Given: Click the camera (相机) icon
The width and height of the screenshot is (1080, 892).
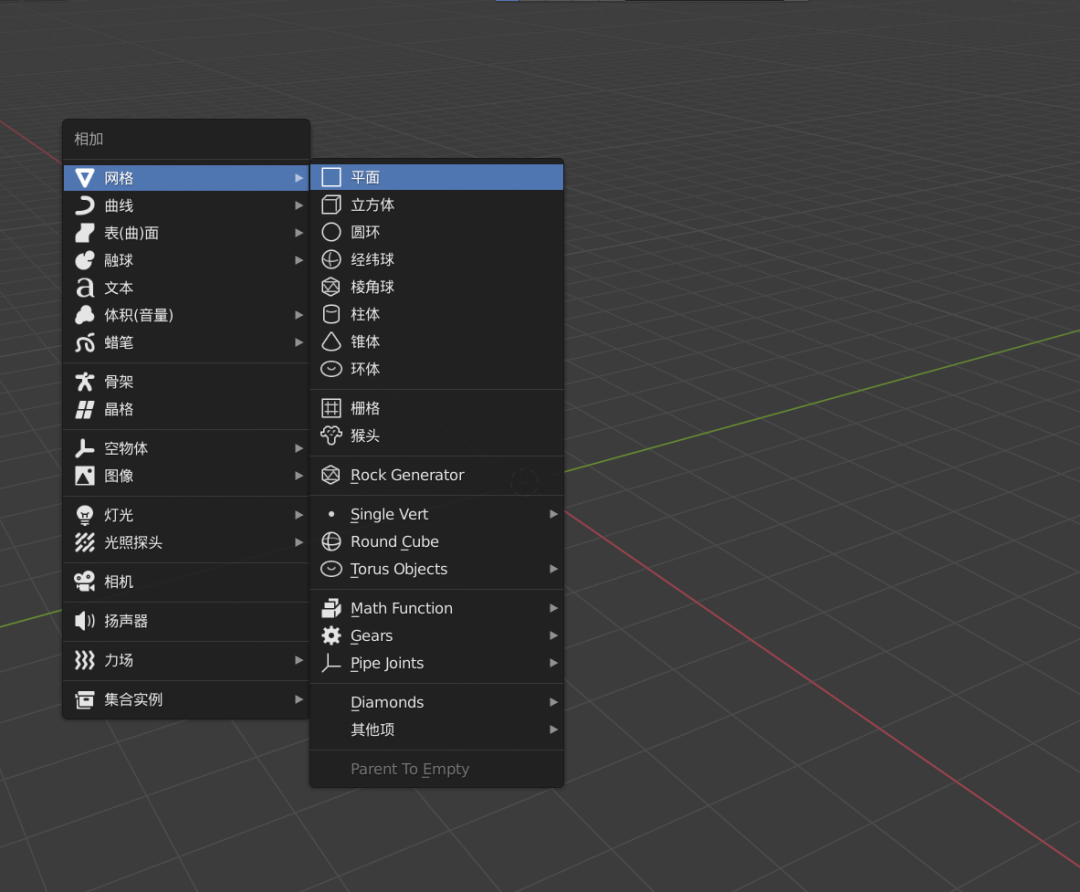Looking at the screenshot, I should click(x=85, y=582).
